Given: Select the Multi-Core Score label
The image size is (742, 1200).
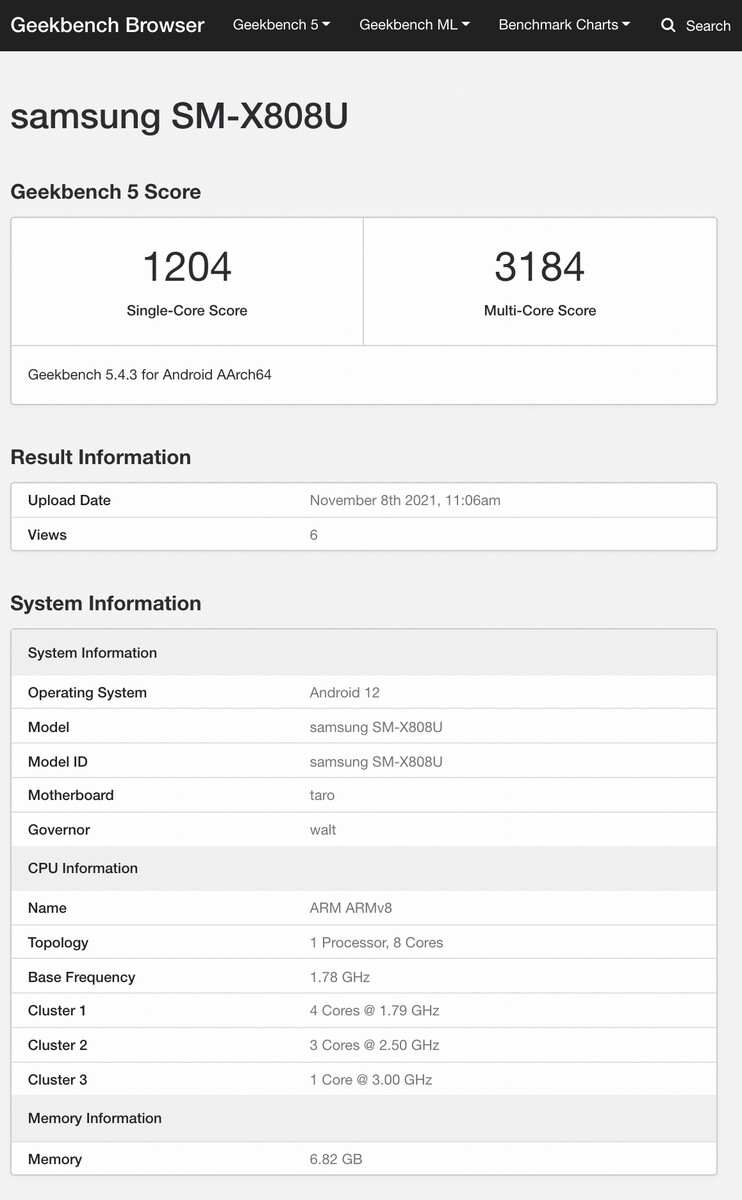Looking at the screenshot, I should click(x=540, y=311).
